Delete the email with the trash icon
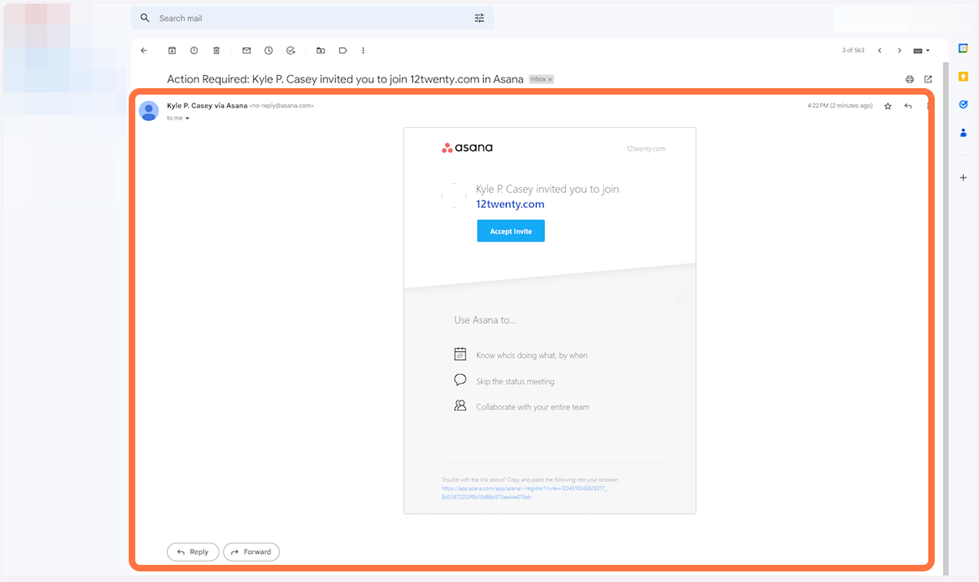This screenshot has height=582, width=979. tap(216, 50)
